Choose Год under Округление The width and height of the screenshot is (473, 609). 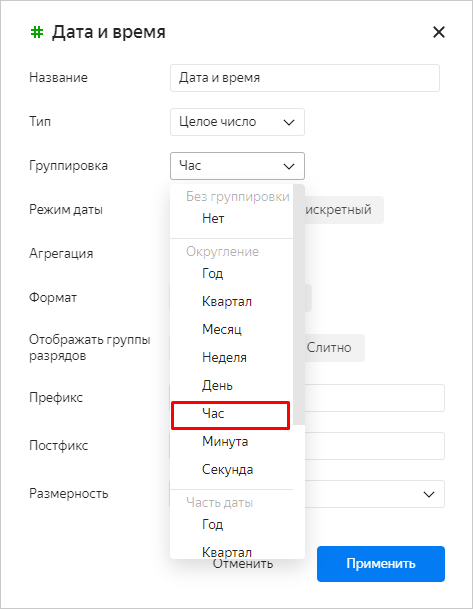231,274
